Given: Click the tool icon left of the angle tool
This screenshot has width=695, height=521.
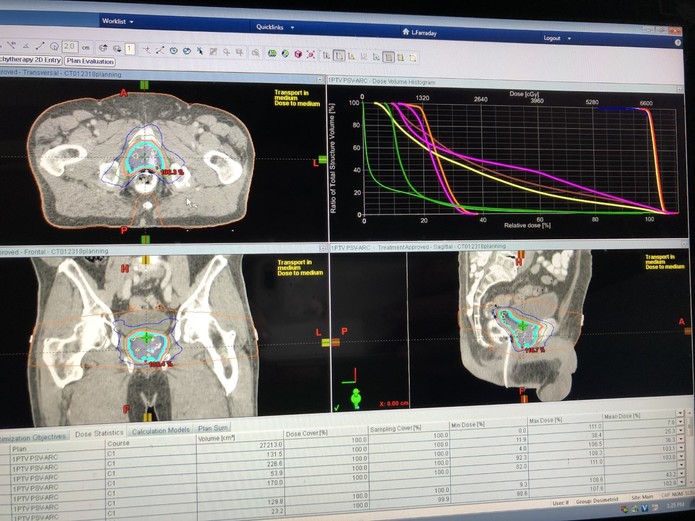Looking at the screenshot, I should pyautogui.click(x=12, y=45).
